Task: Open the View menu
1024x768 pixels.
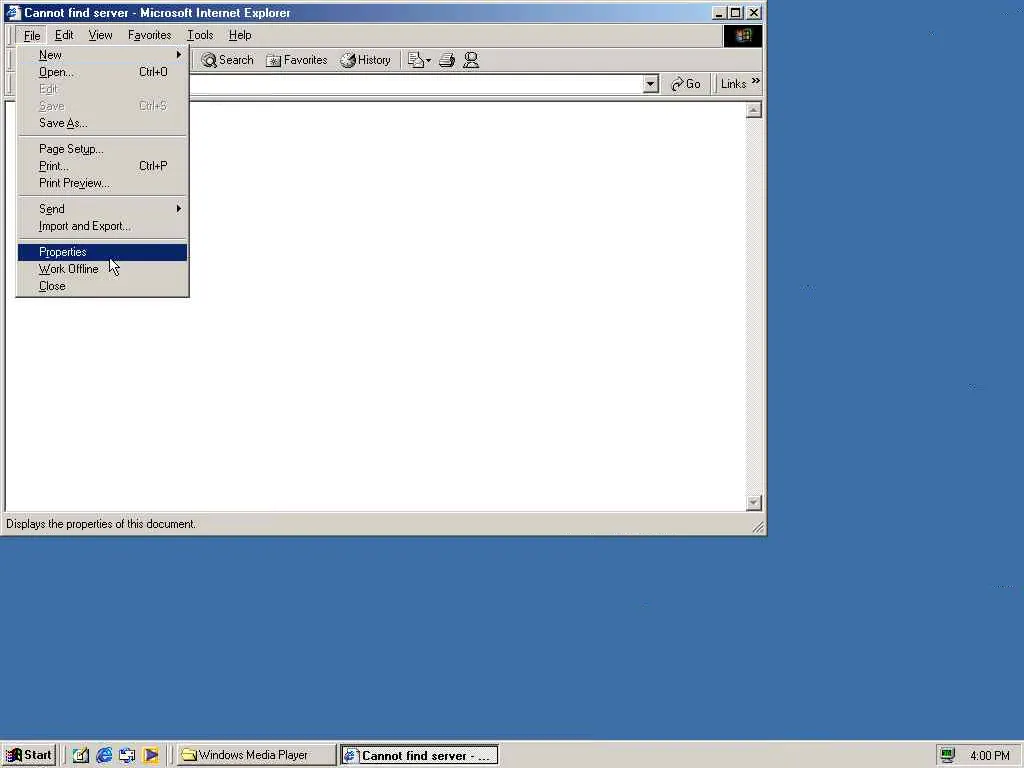Action: [x=100, y=35]
